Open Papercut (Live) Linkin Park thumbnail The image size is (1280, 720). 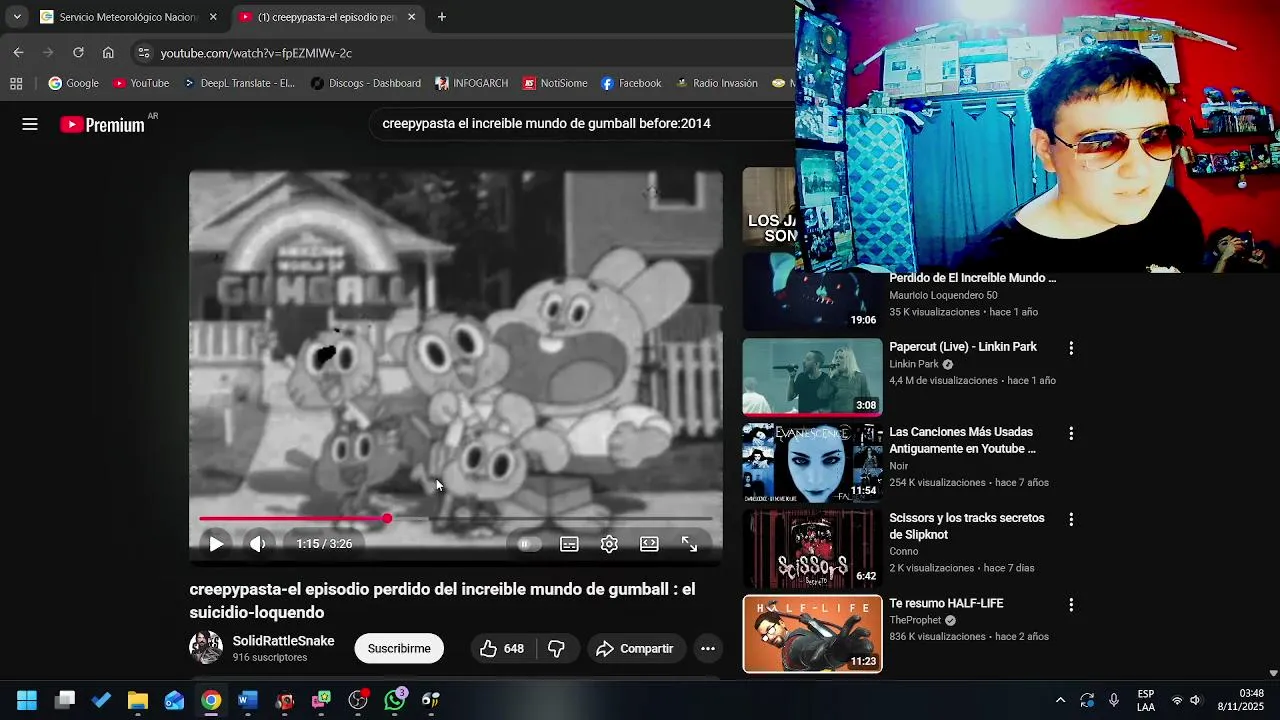tap(812, 377)
